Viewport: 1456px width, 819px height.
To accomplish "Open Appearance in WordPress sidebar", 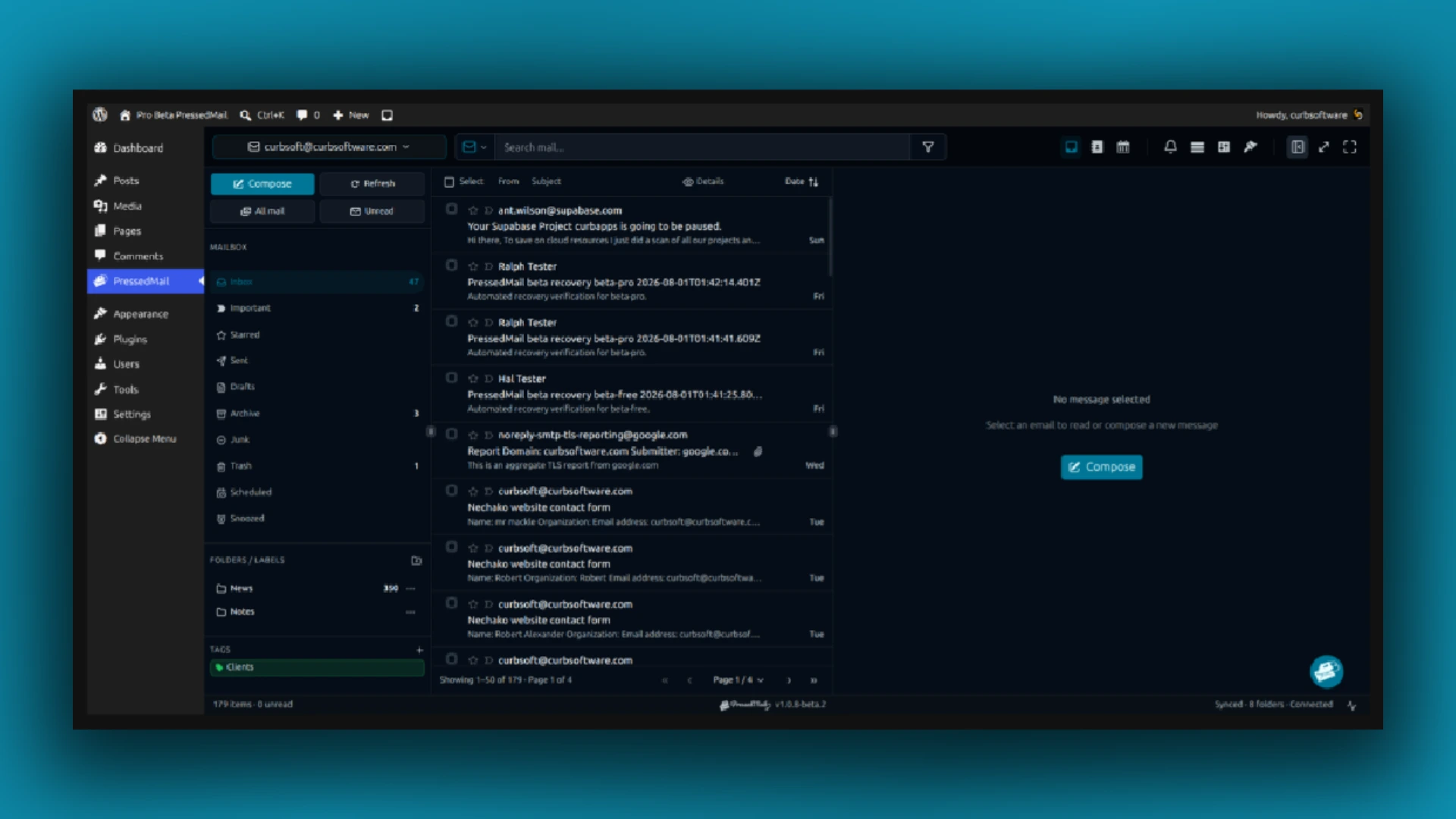I will (x=144, y=314).
